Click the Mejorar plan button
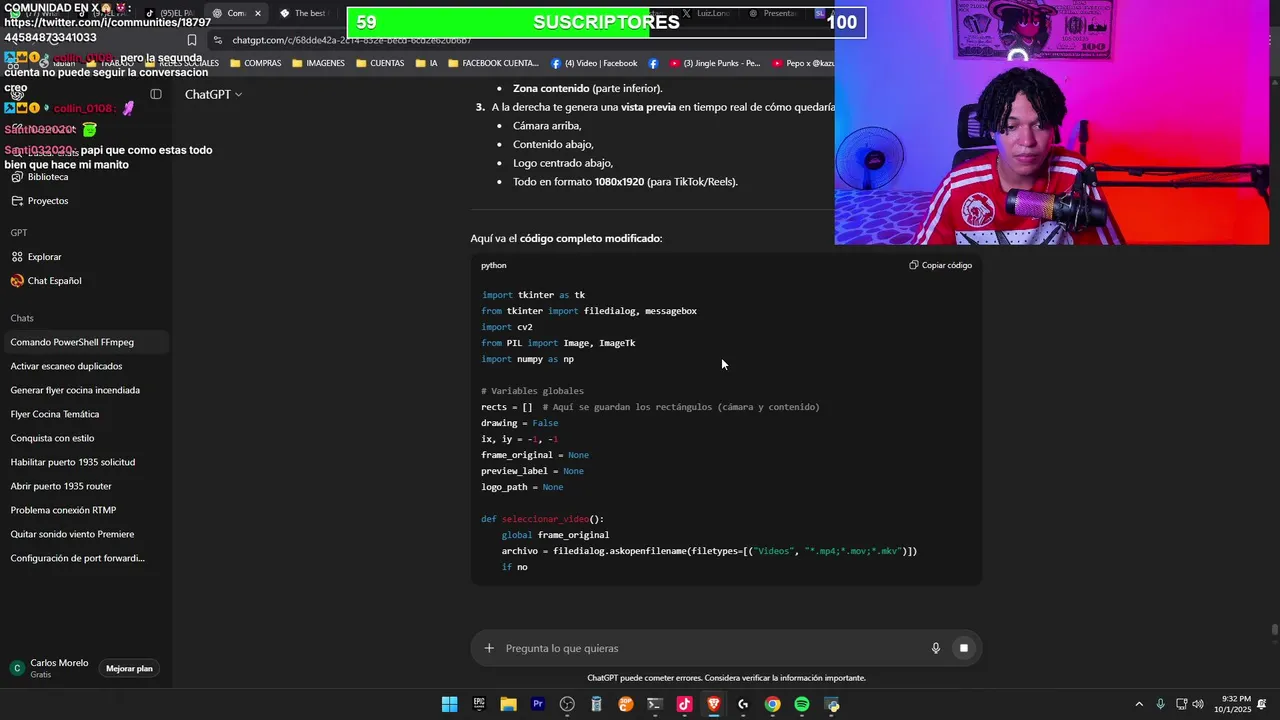Viewport: 1280px width, 720px height. pos(129,668)
